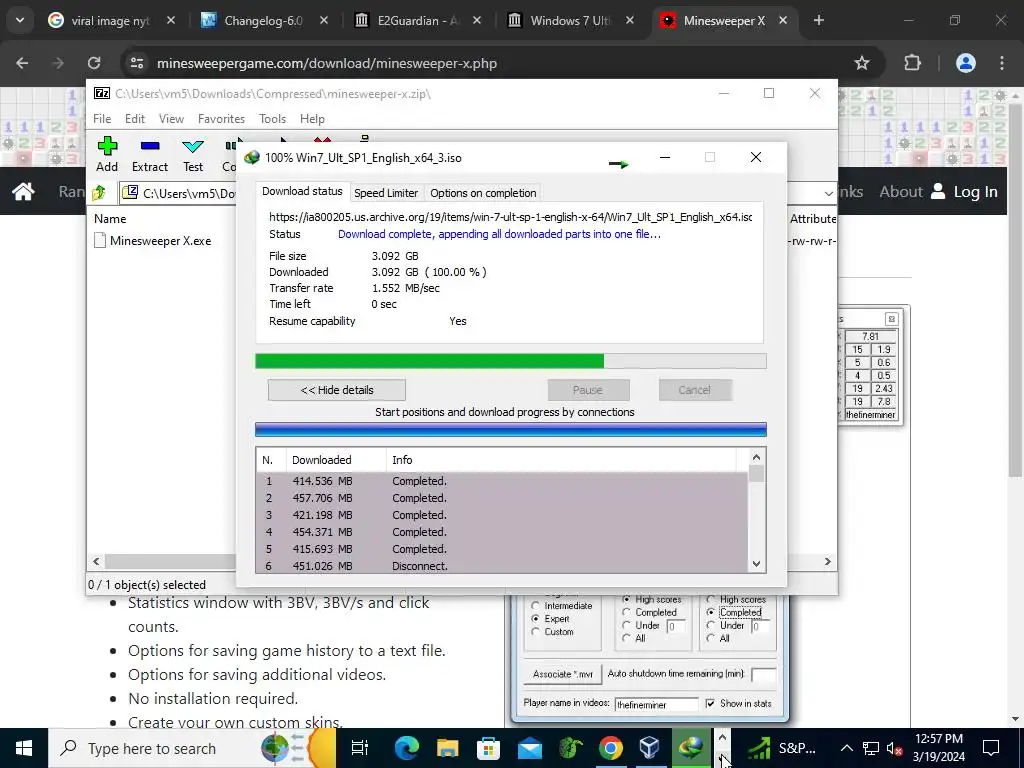The image size is (1024, 768).
Task: Open a new Chrome tab
Action: pos(819,20)
